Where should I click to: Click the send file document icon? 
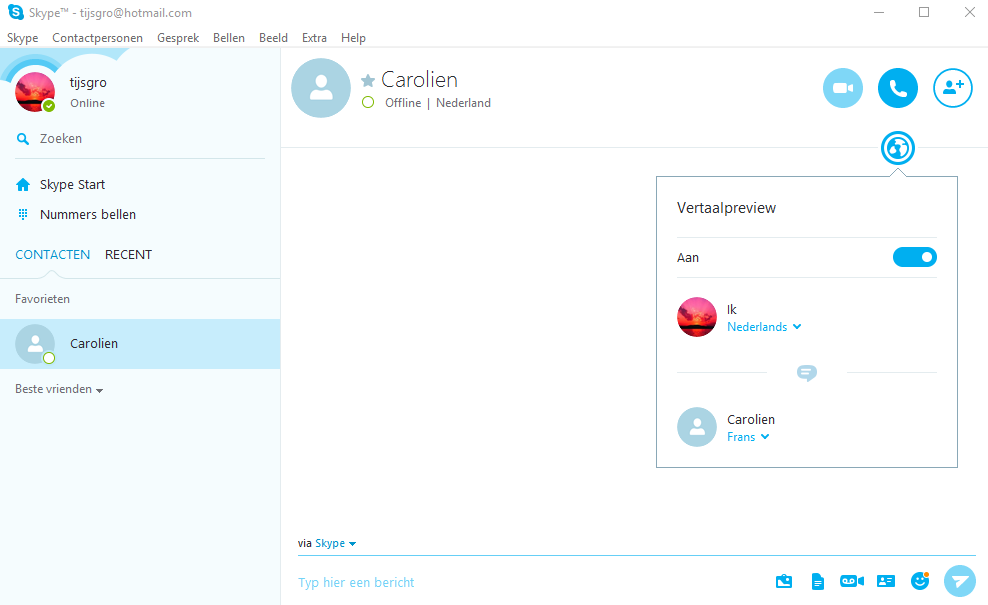click(817, 581)
